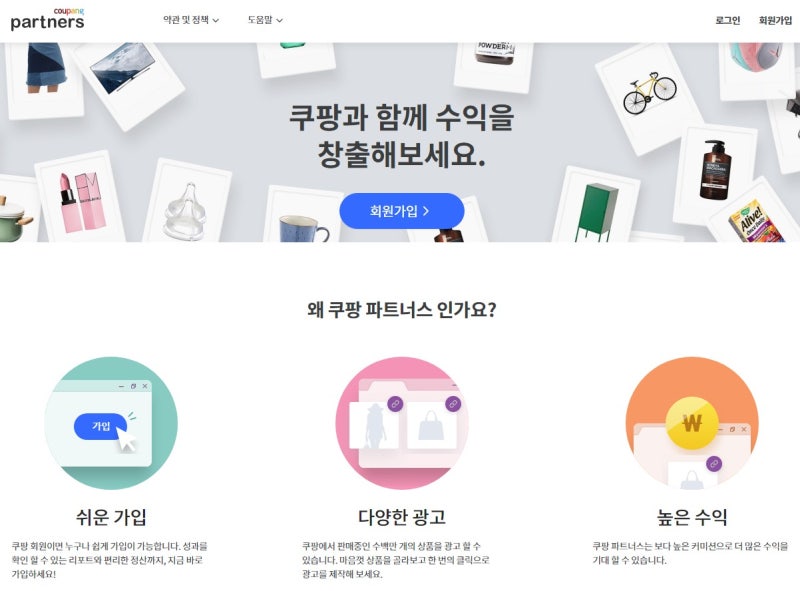Click the 높은 수익 orange coin icon
The width and height of the screenshot is (800, 591).
pyautogui.click(x=692, y=423)
